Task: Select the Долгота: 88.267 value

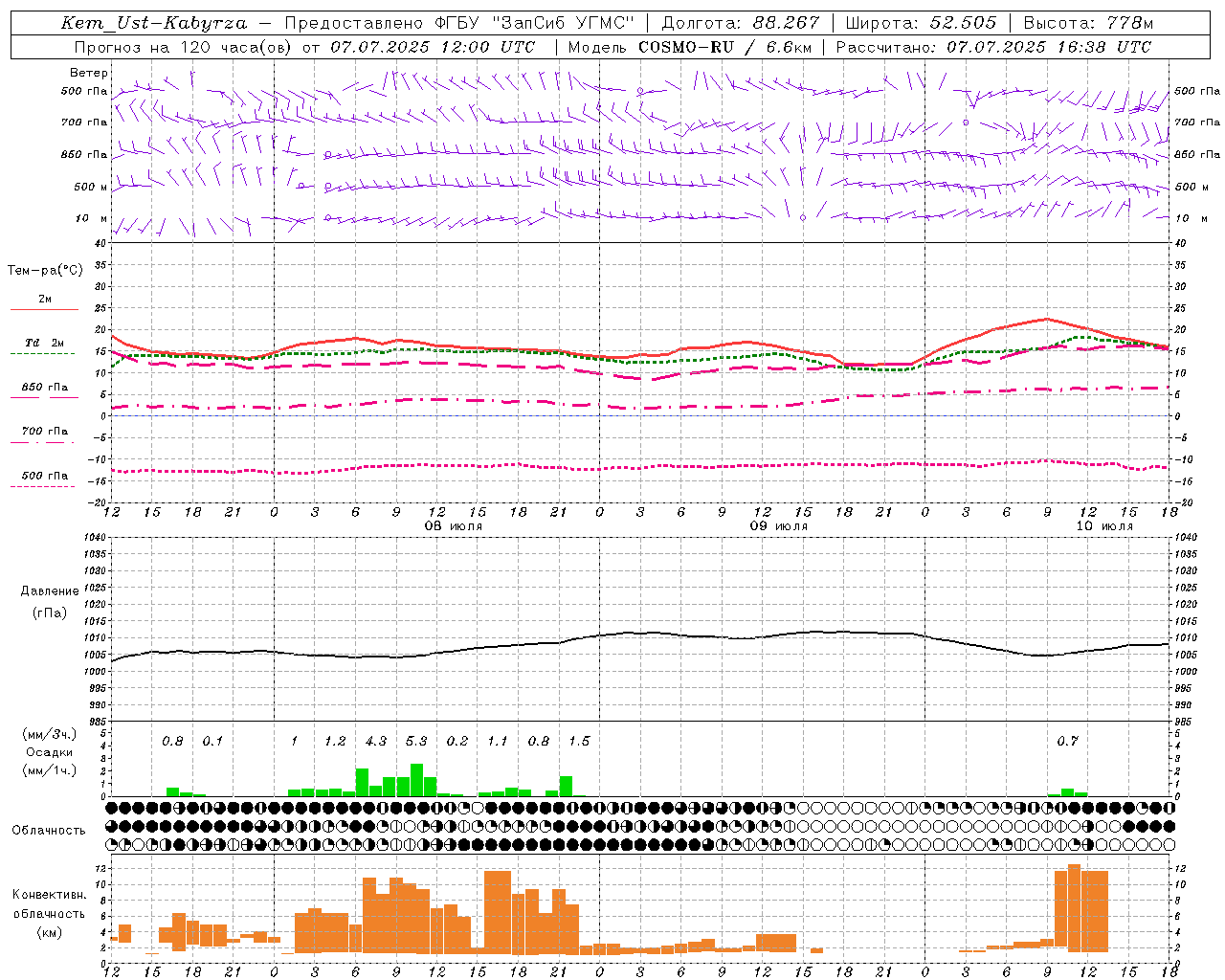Action: (740, 23)
